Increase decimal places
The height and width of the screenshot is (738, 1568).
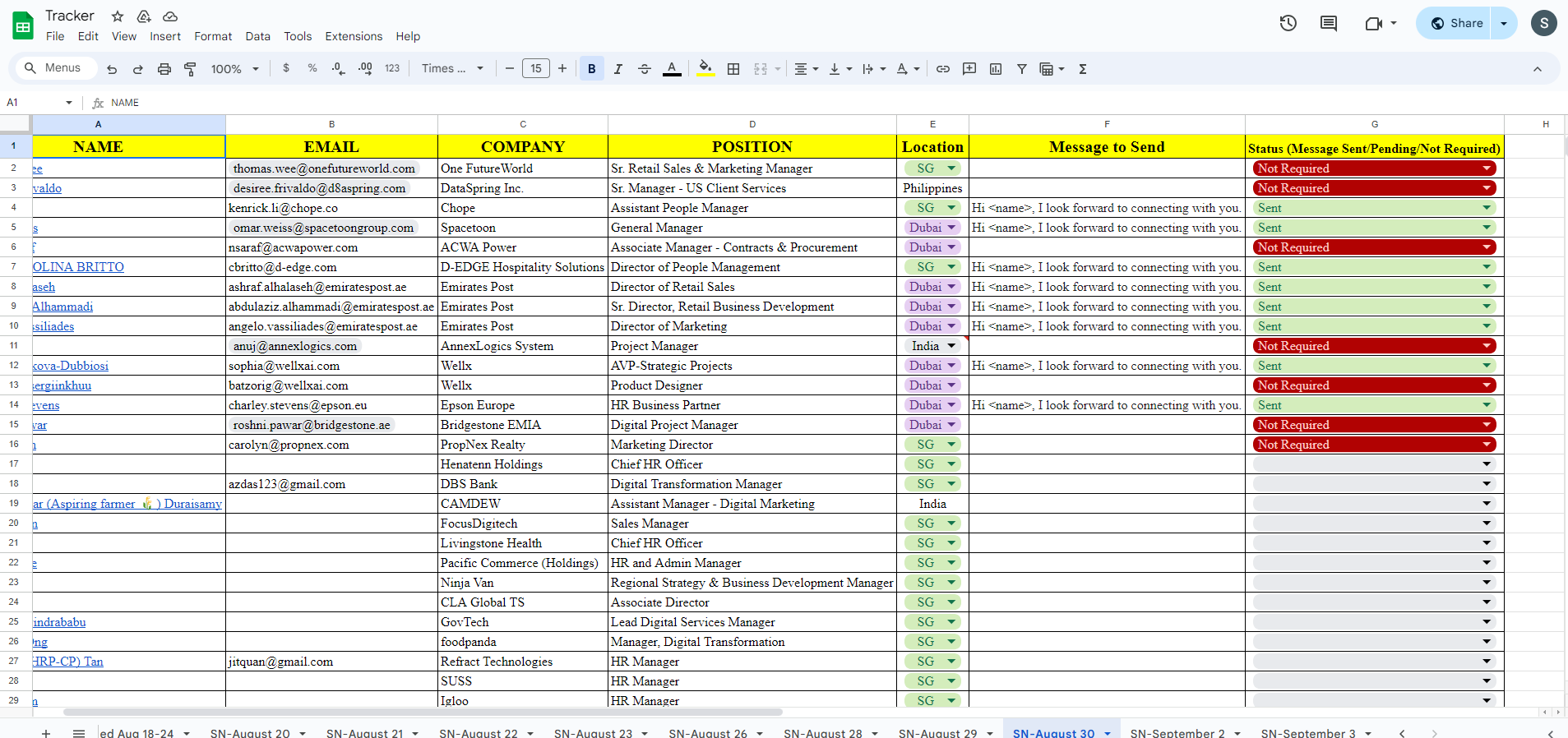[365, 68]
